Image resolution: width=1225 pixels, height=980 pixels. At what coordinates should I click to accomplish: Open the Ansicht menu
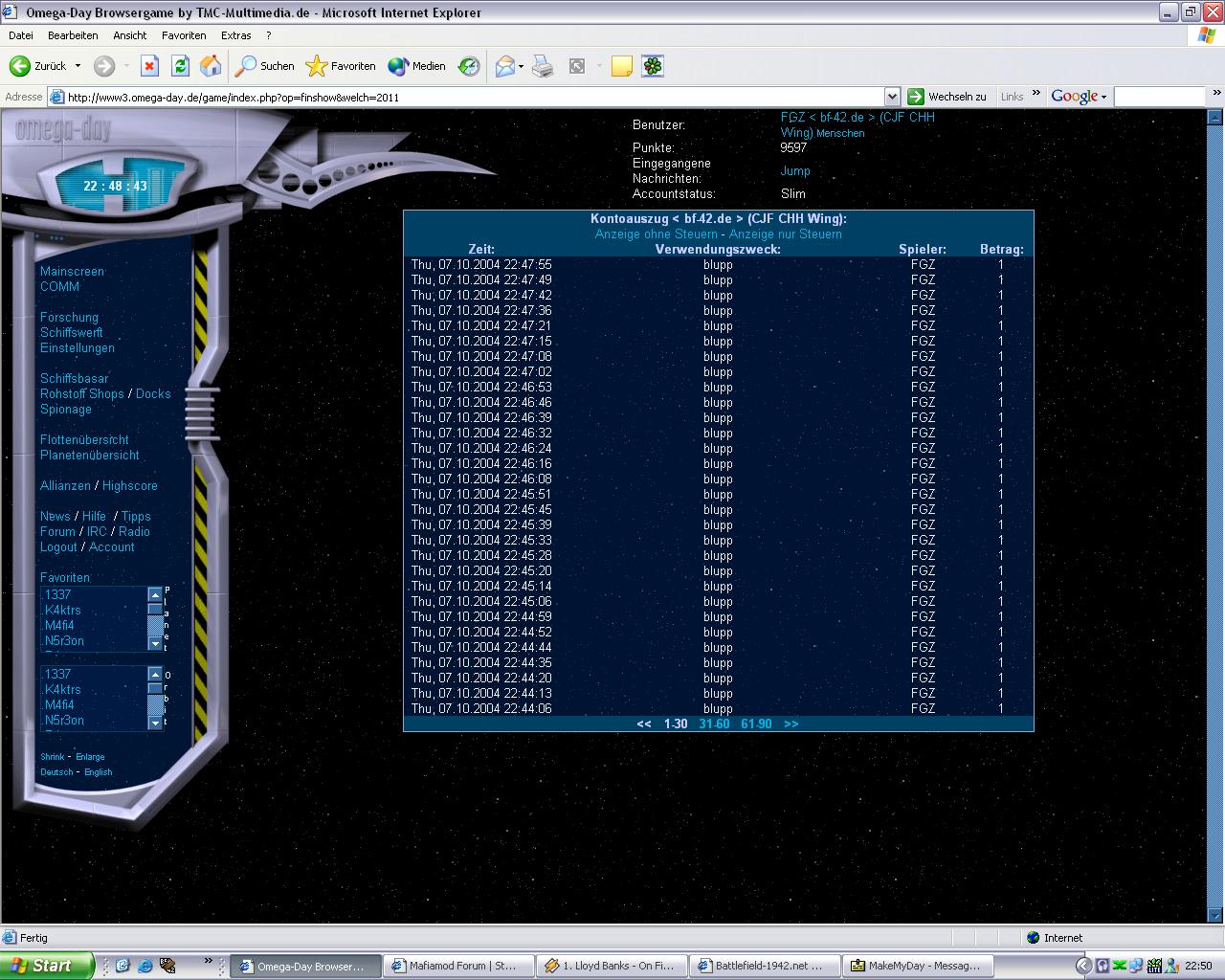coord(129,35)
